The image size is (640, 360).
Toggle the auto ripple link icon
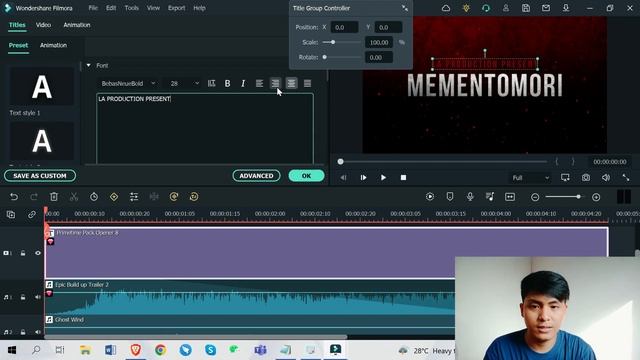[x=31, y=214]
